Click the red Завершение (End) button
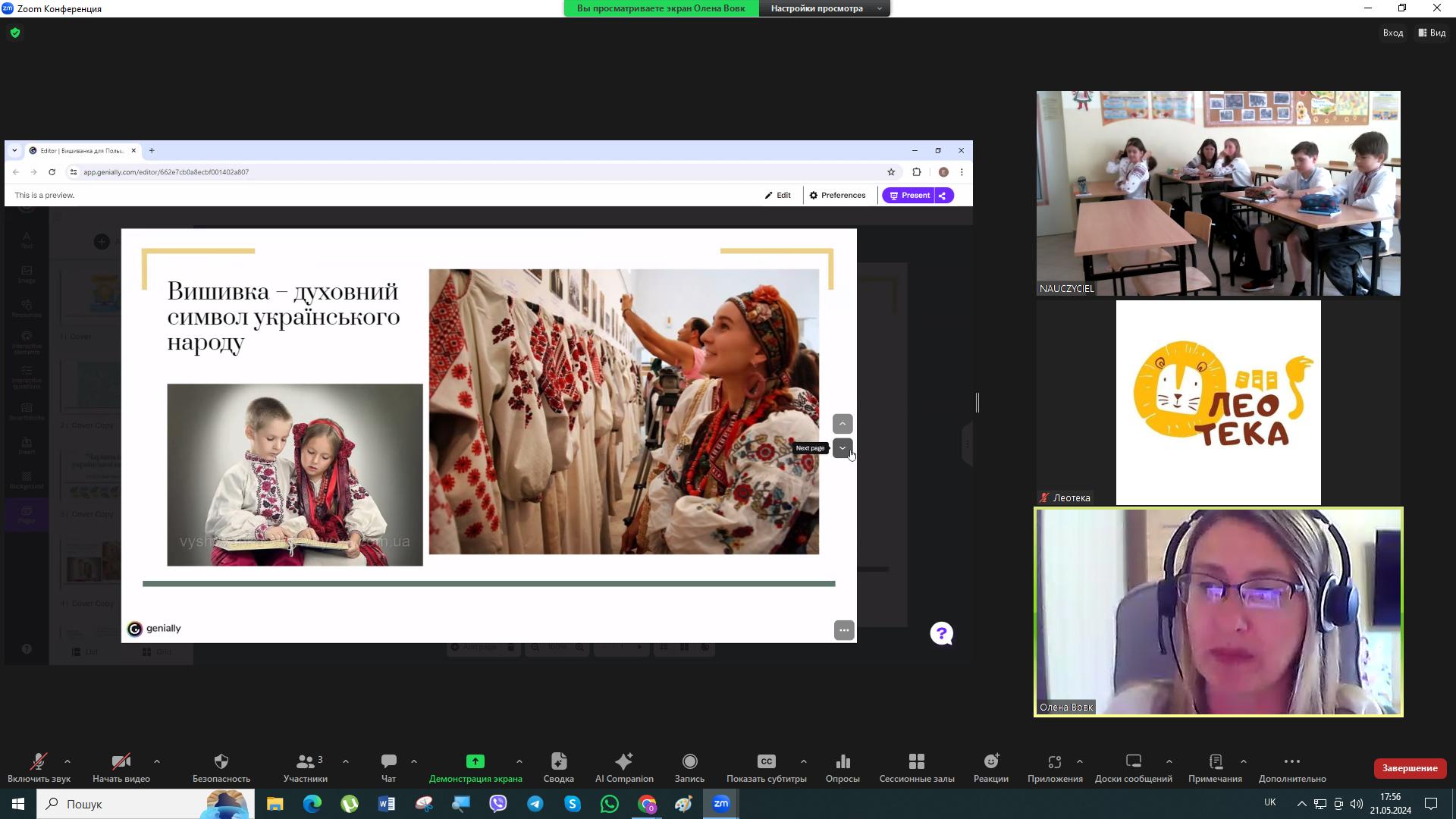Screen dimensions: 1456x819 coord(1409,768)
